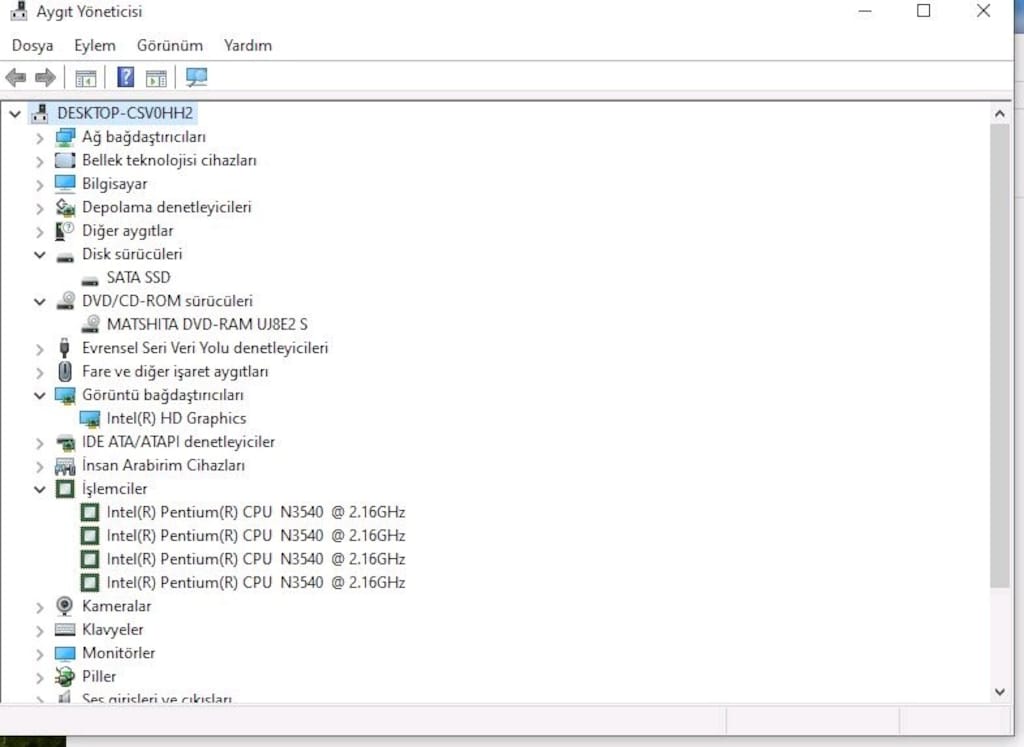The image size is (1024, 747).
Task: Click the İnsan Arabirim Cihazları icon
Action: (x=65, y=466)
